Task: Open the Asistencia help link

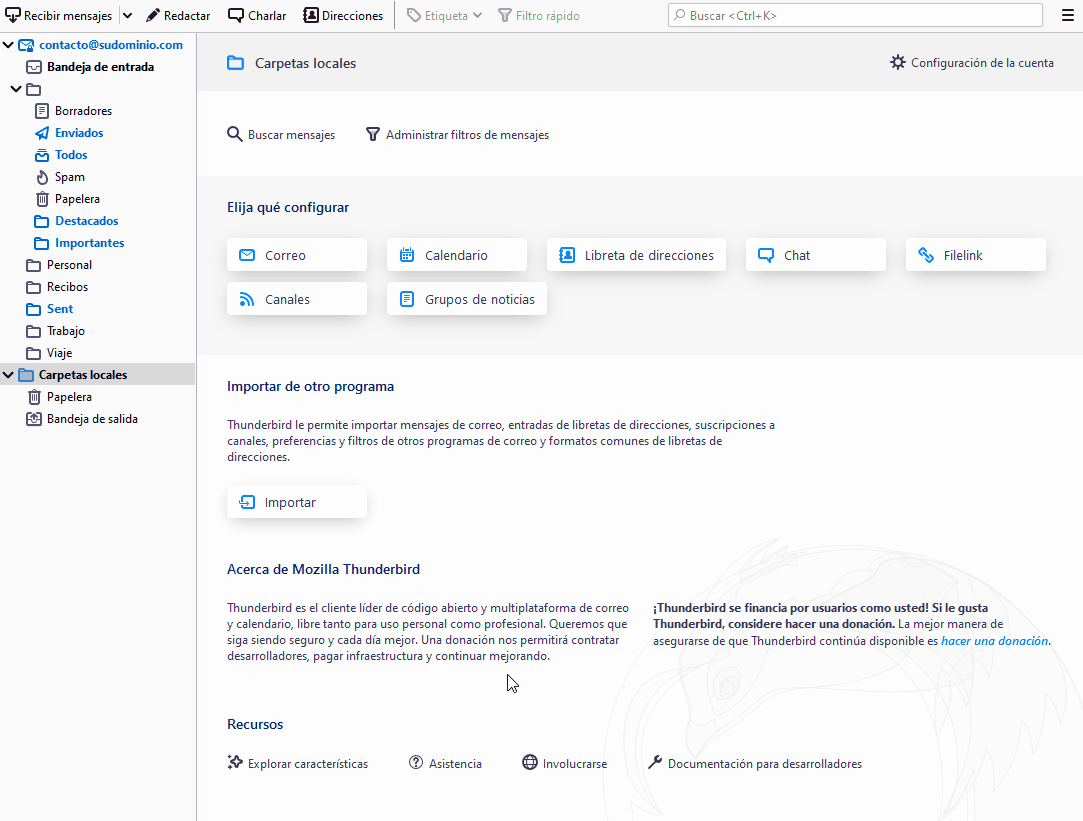Action: pyautogui.click(x=445, y=763)
